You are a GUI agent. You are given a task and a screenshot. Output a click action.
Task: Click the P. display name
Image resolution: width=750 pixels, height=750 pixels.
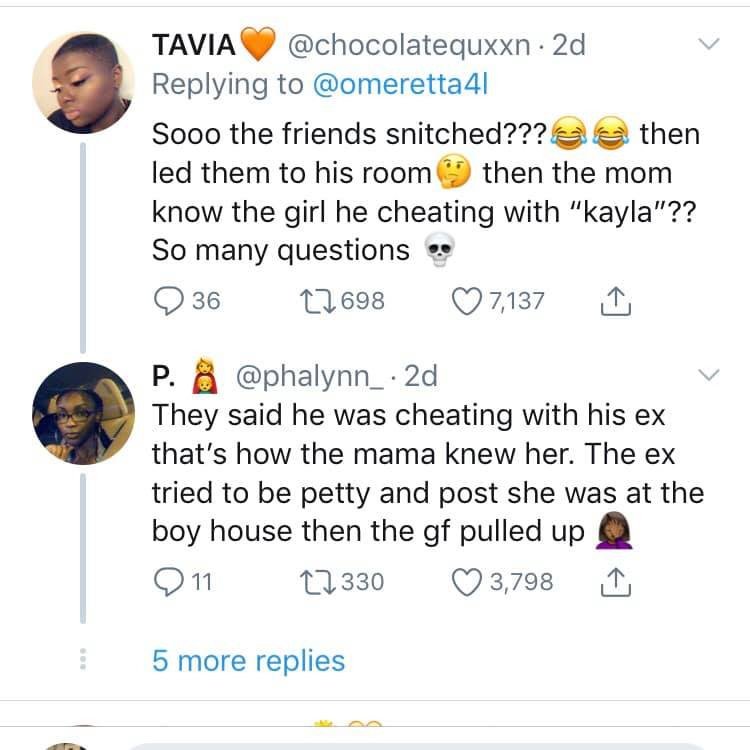click(163, 376)
